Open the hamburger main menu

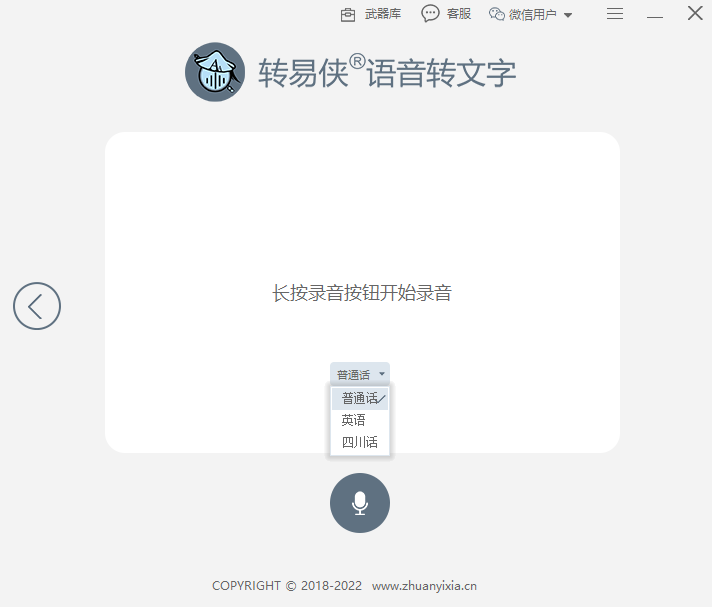(x=615, y=14)
